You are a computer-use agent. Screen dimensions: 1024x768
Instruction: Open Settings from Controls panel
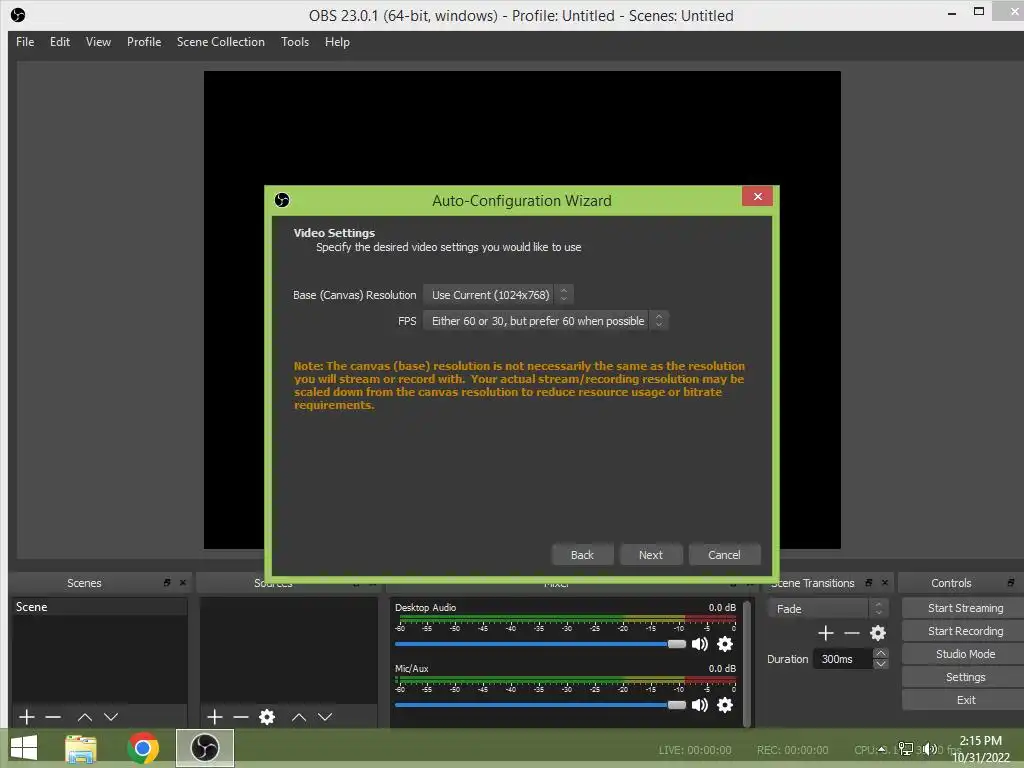[x=965, y=677]
